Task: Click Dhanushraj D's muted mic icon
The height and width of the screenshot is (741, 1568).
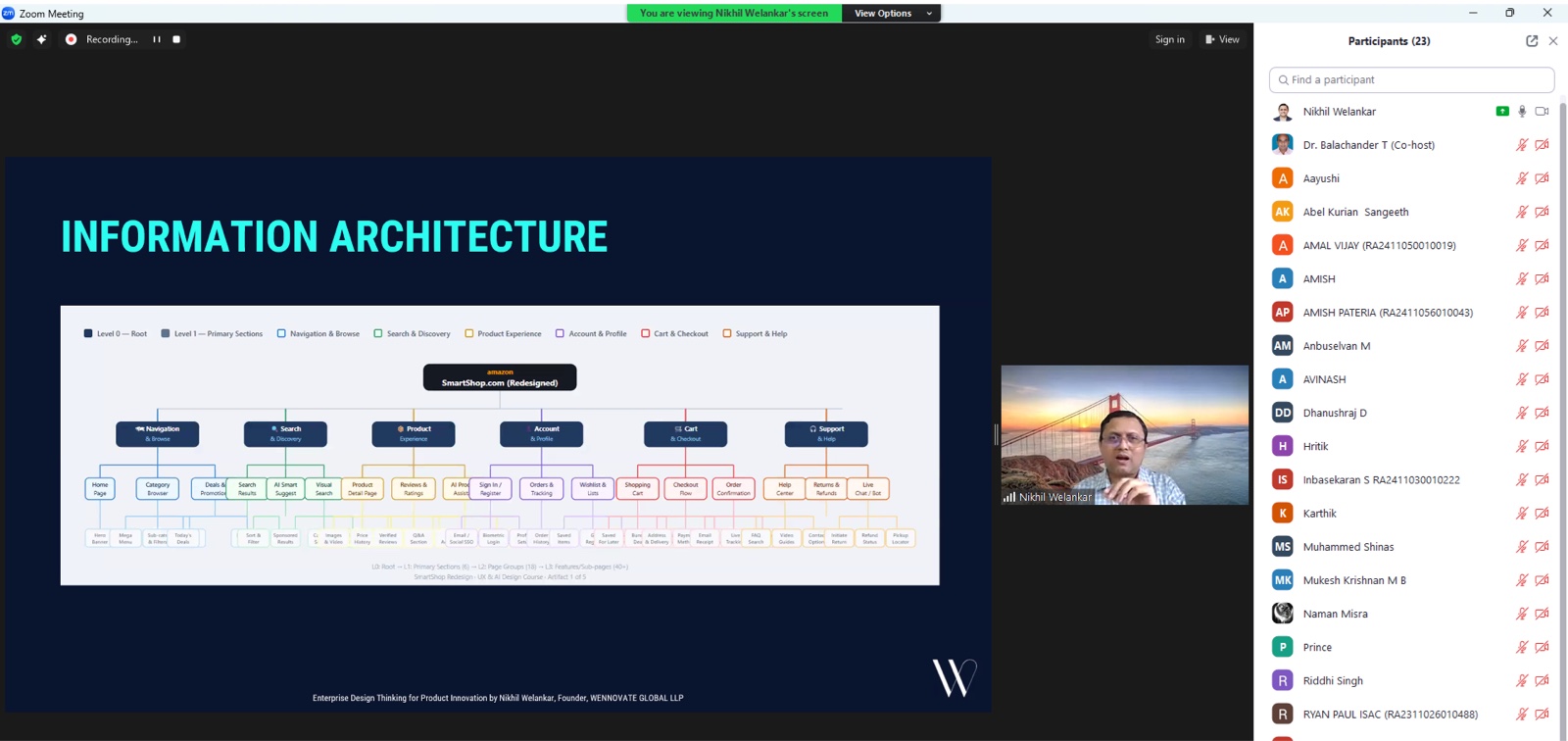Action: [1522, 413]
